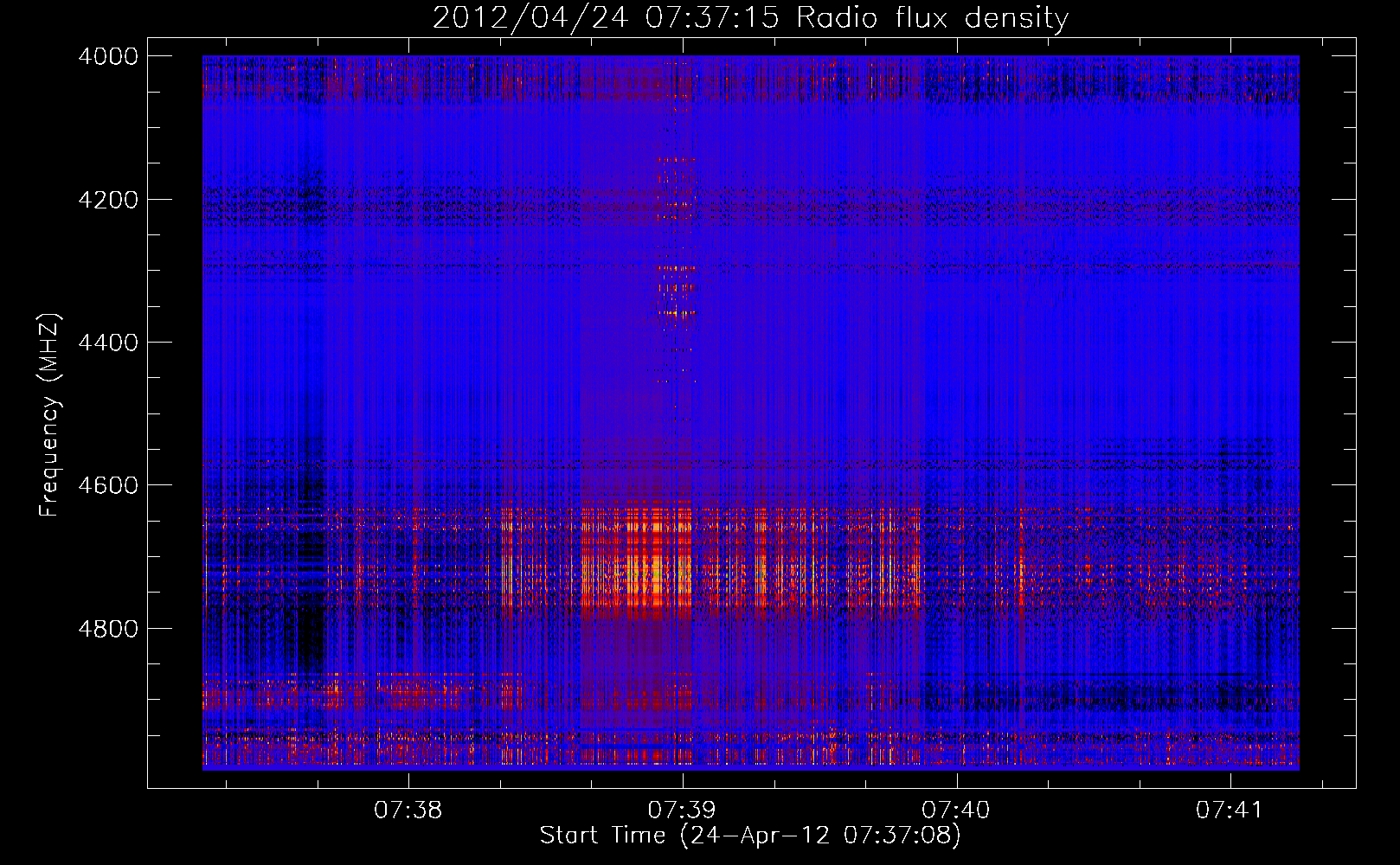Select the y-axis label 'Frequency (MHZ)'
The height and width of the screenshot is (865, 1400).
coord(50,415)
